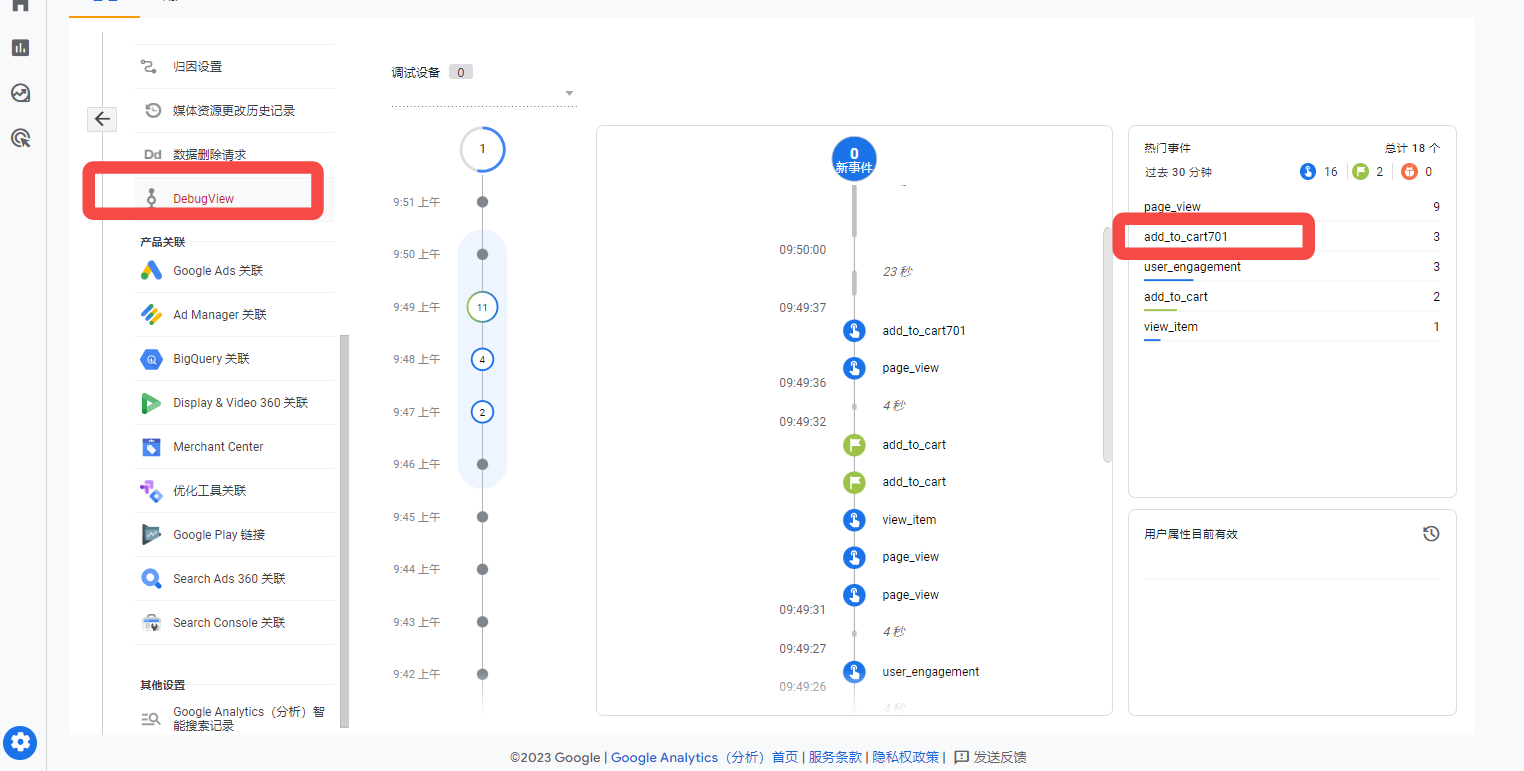Click the history clock icon on 用户属性 panel
Screen dimensions: 1524x771
pyautogui.click(x=1431, y=533)
